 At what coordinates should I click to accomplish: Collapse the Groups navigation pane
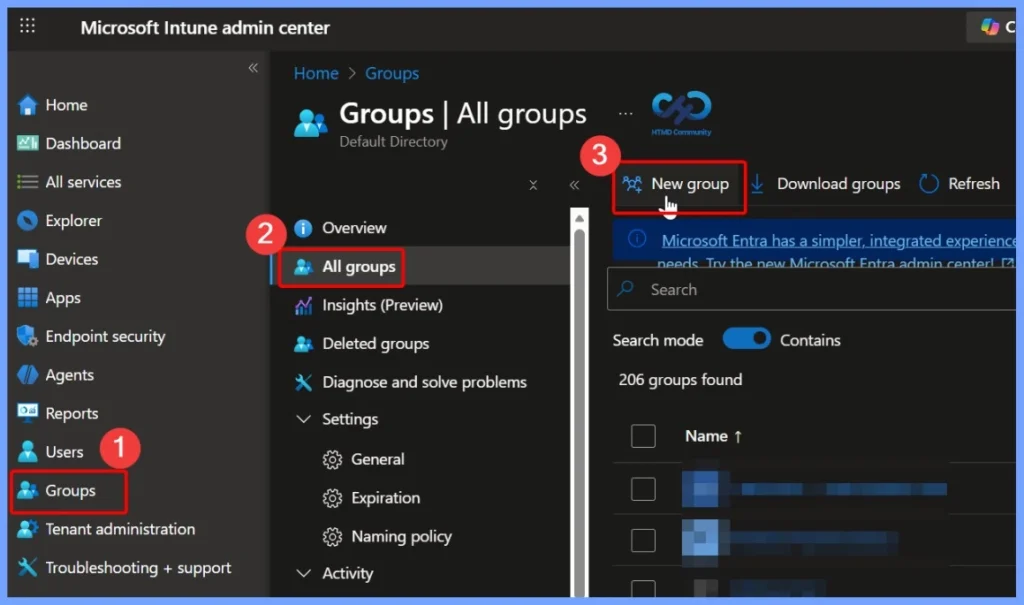pos(574,185)
